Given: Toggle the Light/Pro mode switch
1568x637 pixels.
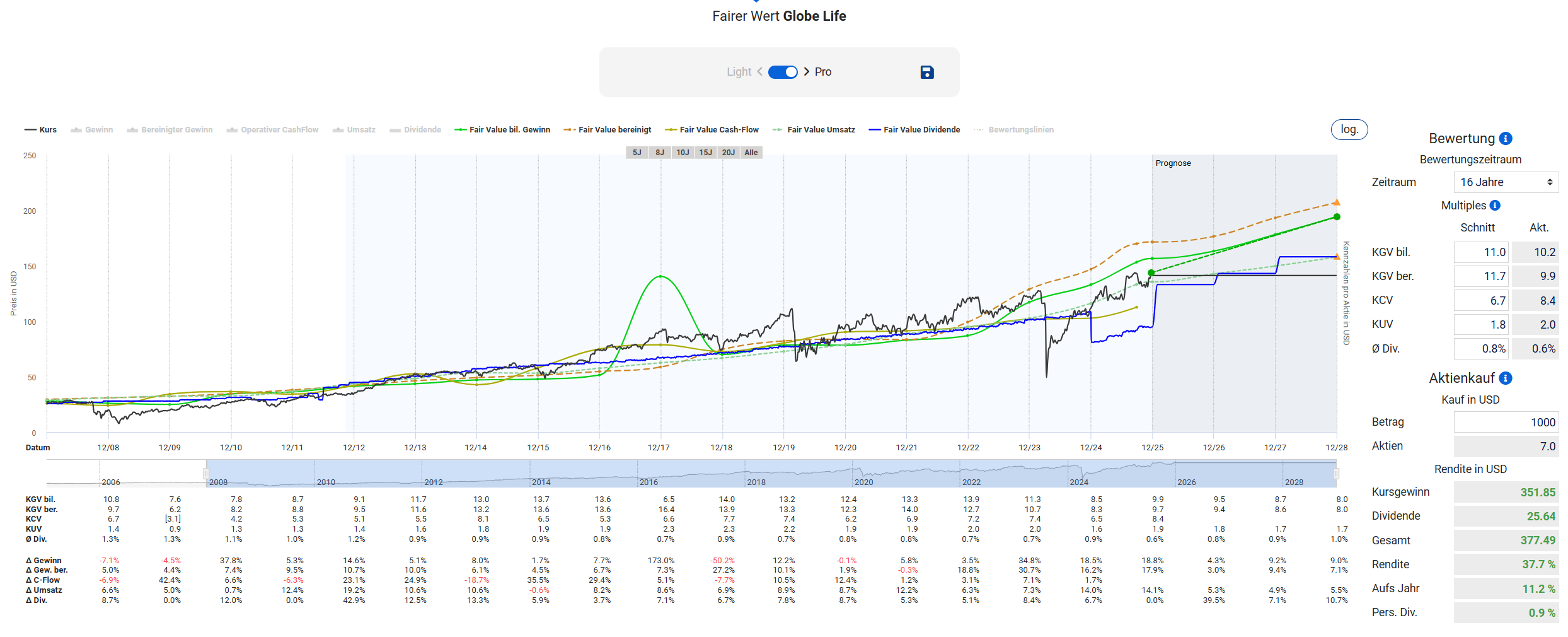Looking at the screenshot, I should [783, 72].
